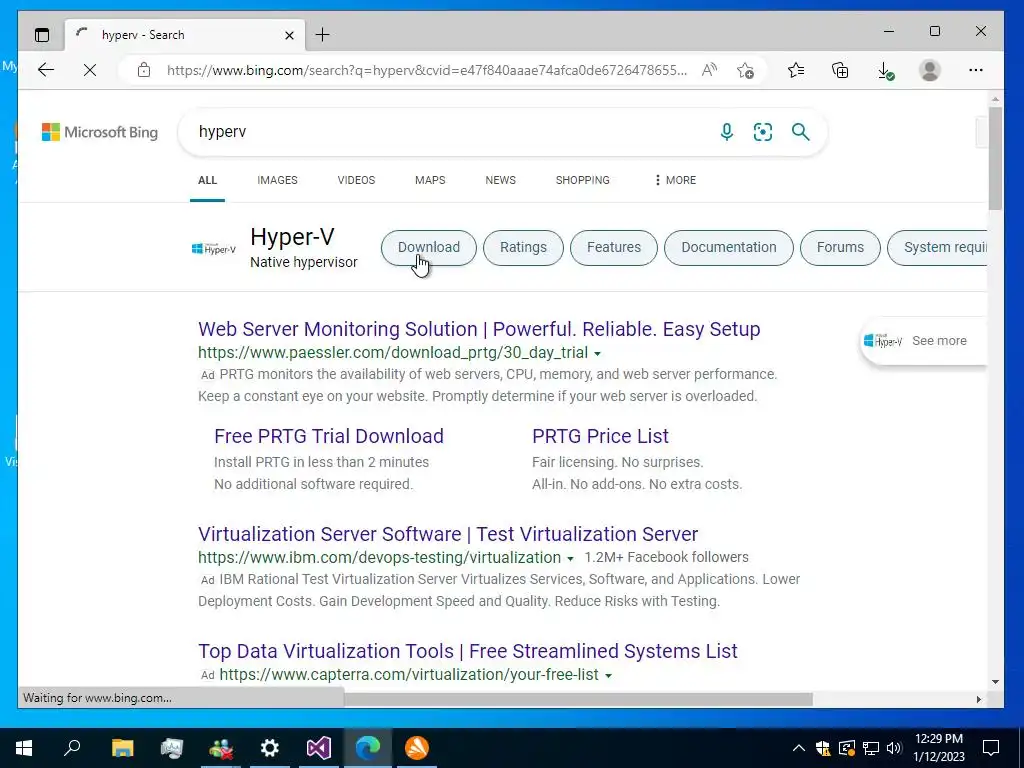Open Settings and more ellipsis menu
This screenshot has height=768, width=1024.
pos(976,70)
